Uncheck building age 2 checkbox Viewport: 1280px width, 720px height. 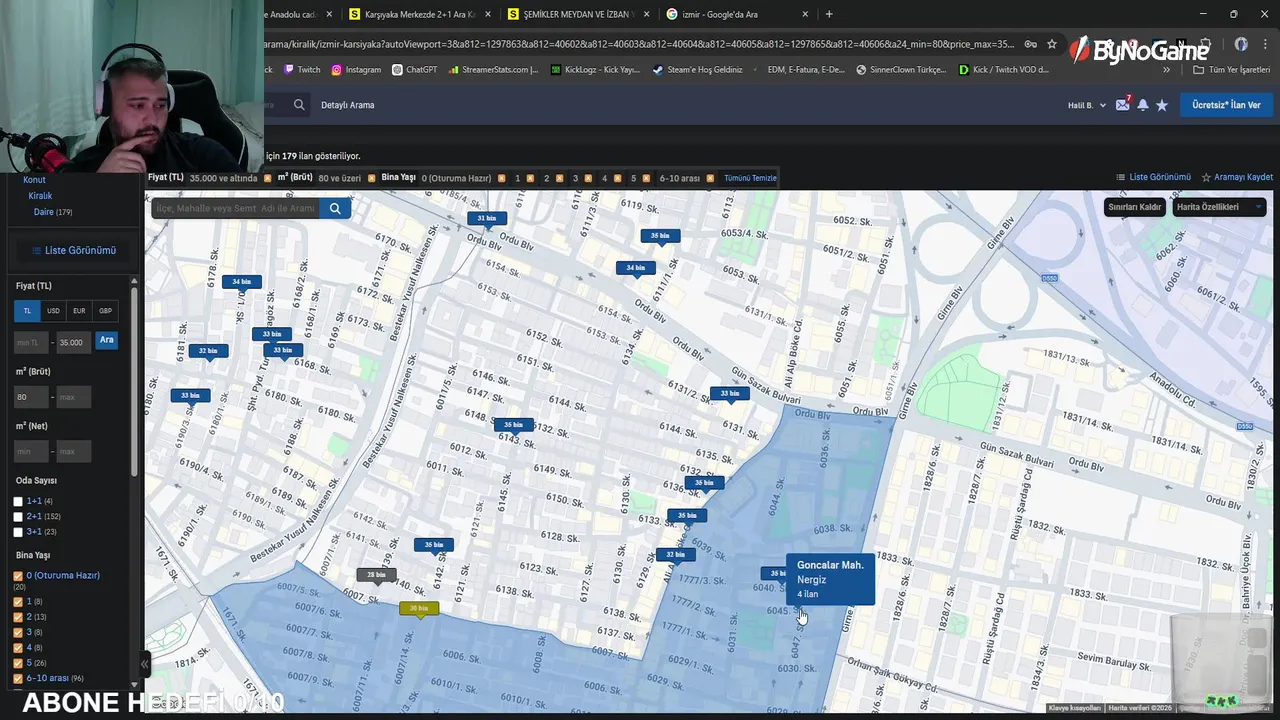[18, 617]
